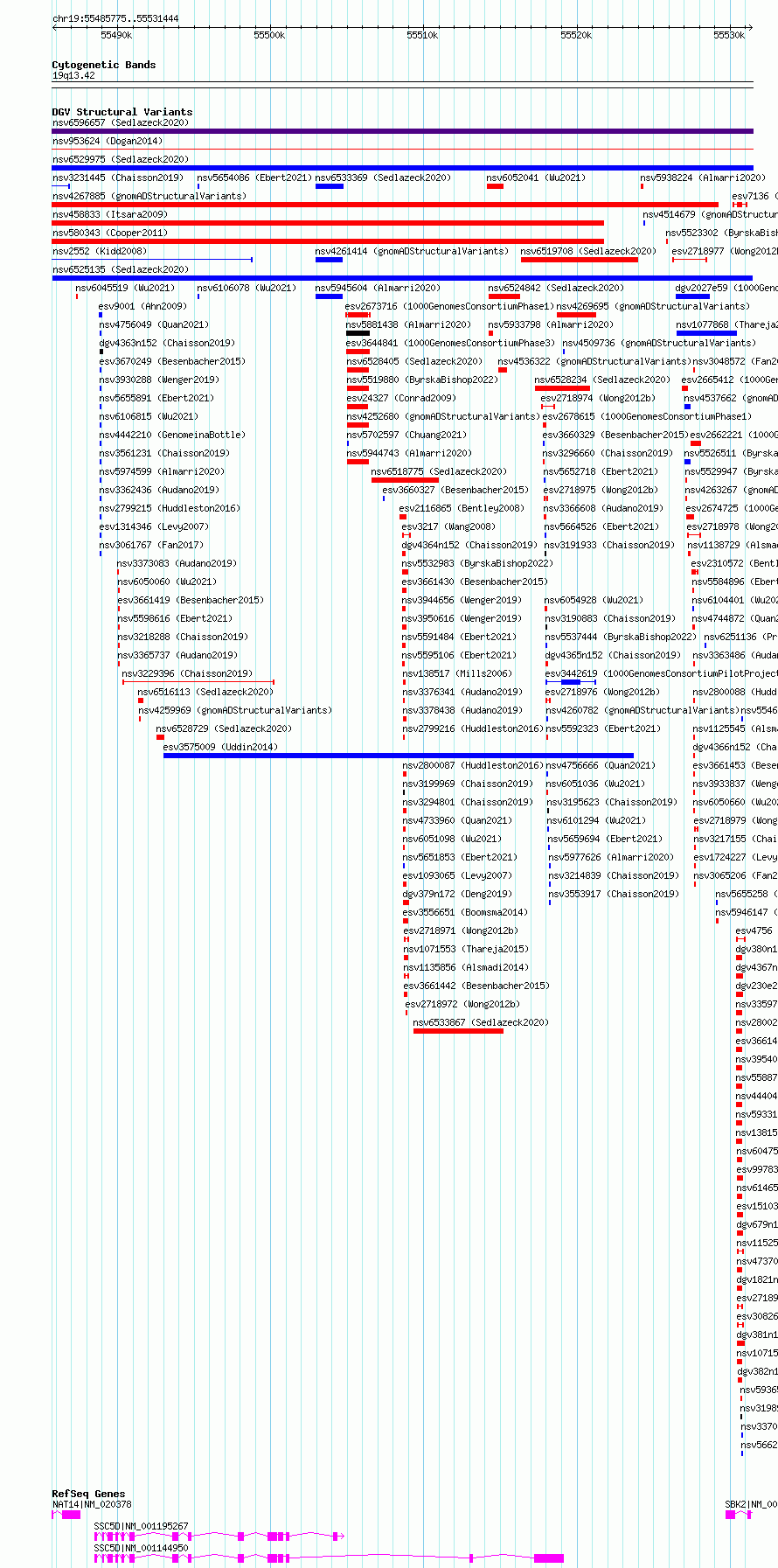Open variant nsv2552 (Kidd2008)
The height and width of the screenshot is (1568, 778).
100,251
